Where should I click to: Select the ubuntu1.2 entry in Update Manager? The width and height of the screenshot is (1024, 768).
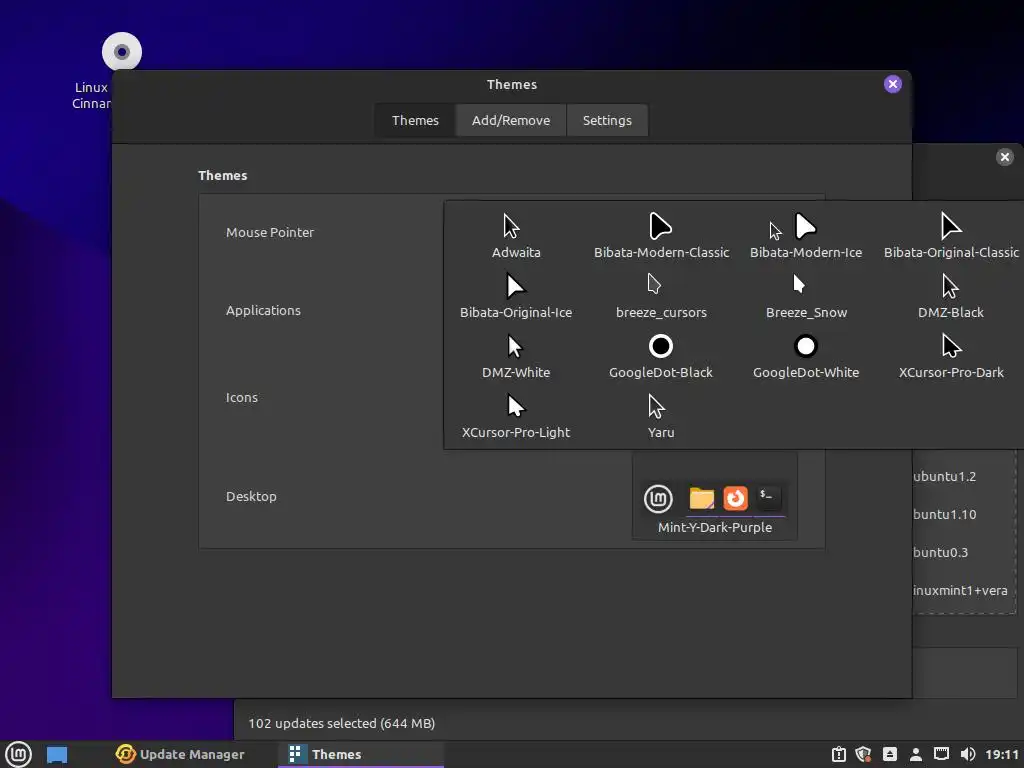coord(944,476)
